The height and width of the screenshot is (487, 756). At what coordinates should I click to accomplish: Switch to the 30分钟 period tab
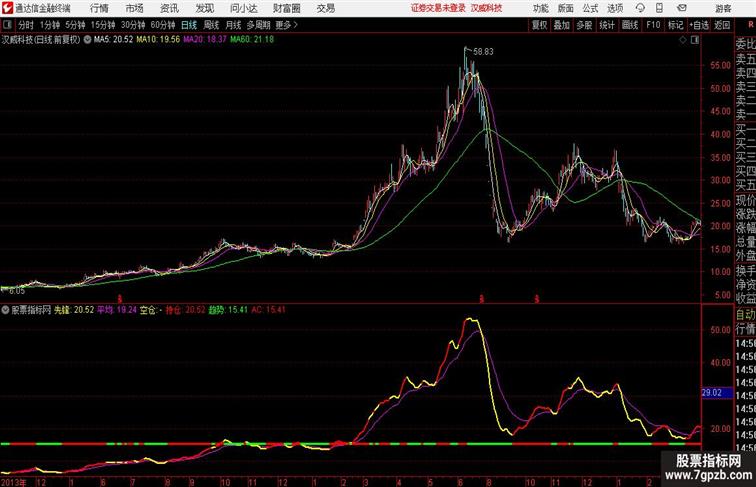(133, 25)
